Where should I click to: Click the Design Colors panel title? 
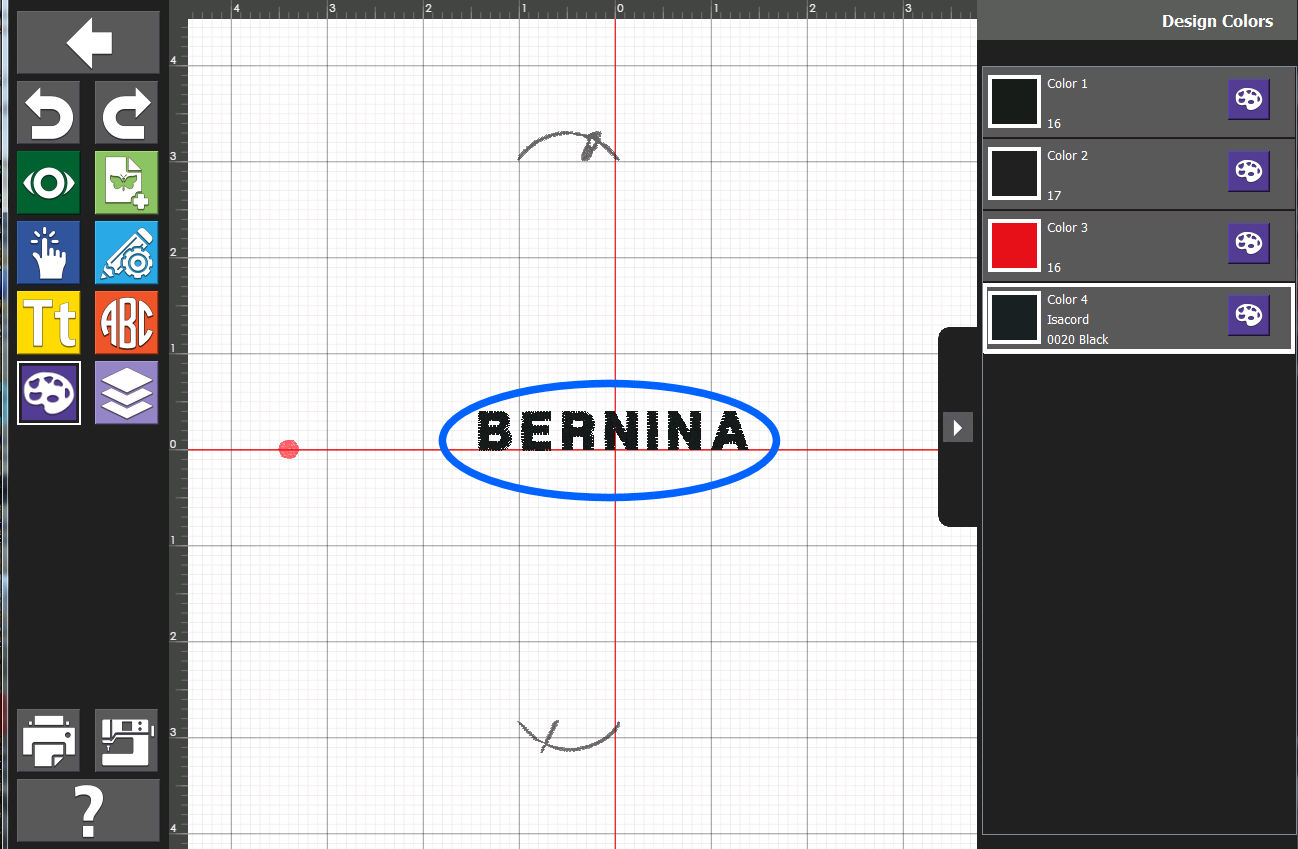(1217, 21)
